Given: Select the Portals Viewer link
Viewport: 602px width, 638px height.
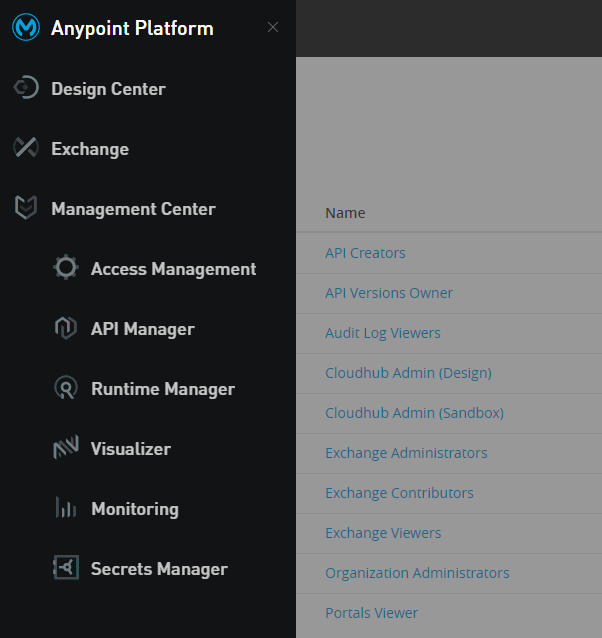Looking at the screenshot, I should 371,612.
